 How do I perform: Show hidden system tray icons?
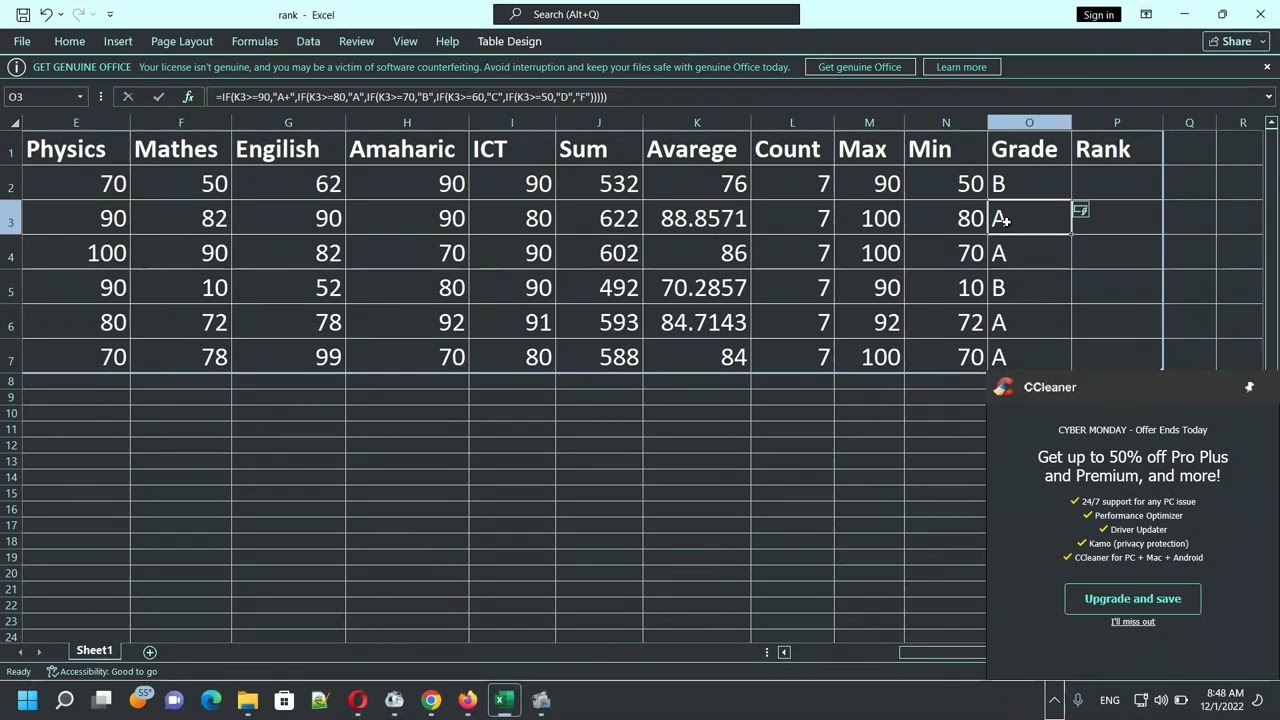point(1054,700)
